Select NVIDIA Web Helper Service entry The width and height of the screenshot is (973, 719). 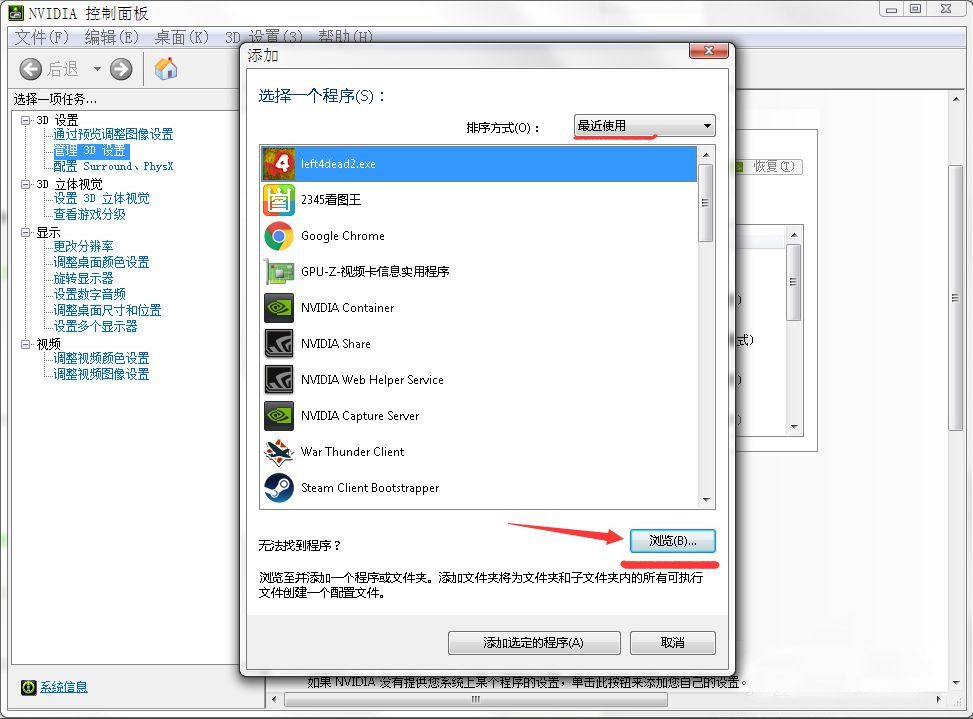pyautogui.click(x=479, y=380)
